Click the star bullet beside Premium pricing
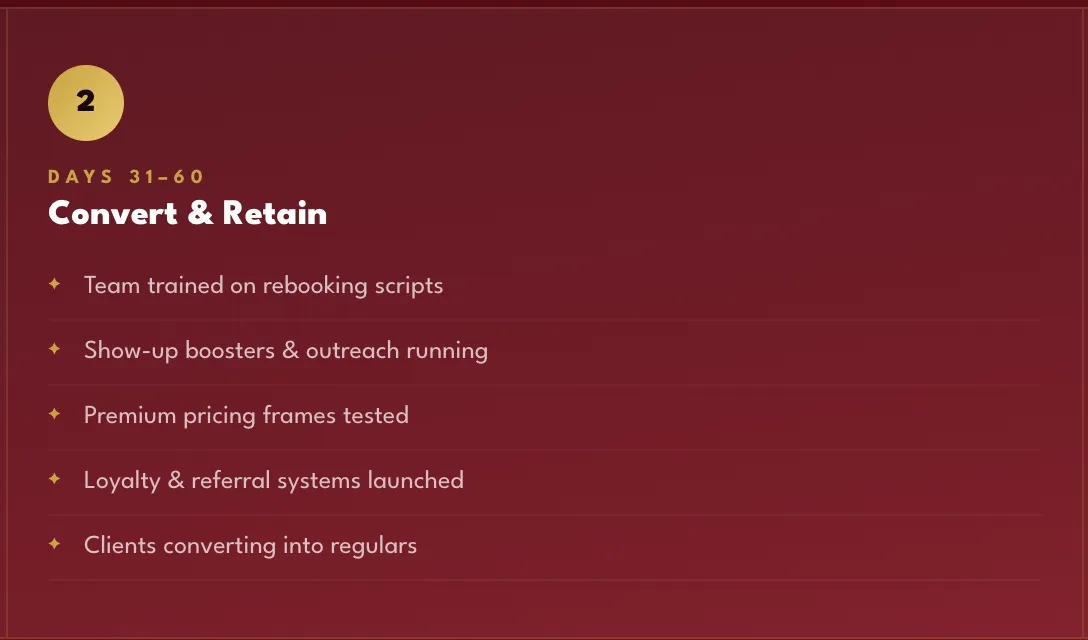This screenshot has height=640, width=1088. click(54, 414)
